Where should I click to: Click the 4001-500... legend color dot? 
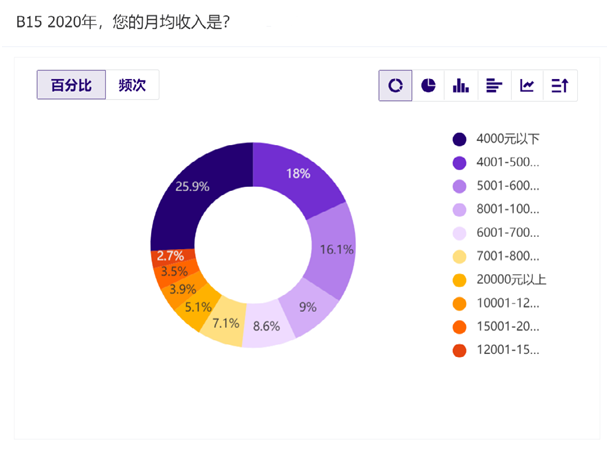click(x=460, y=162)
